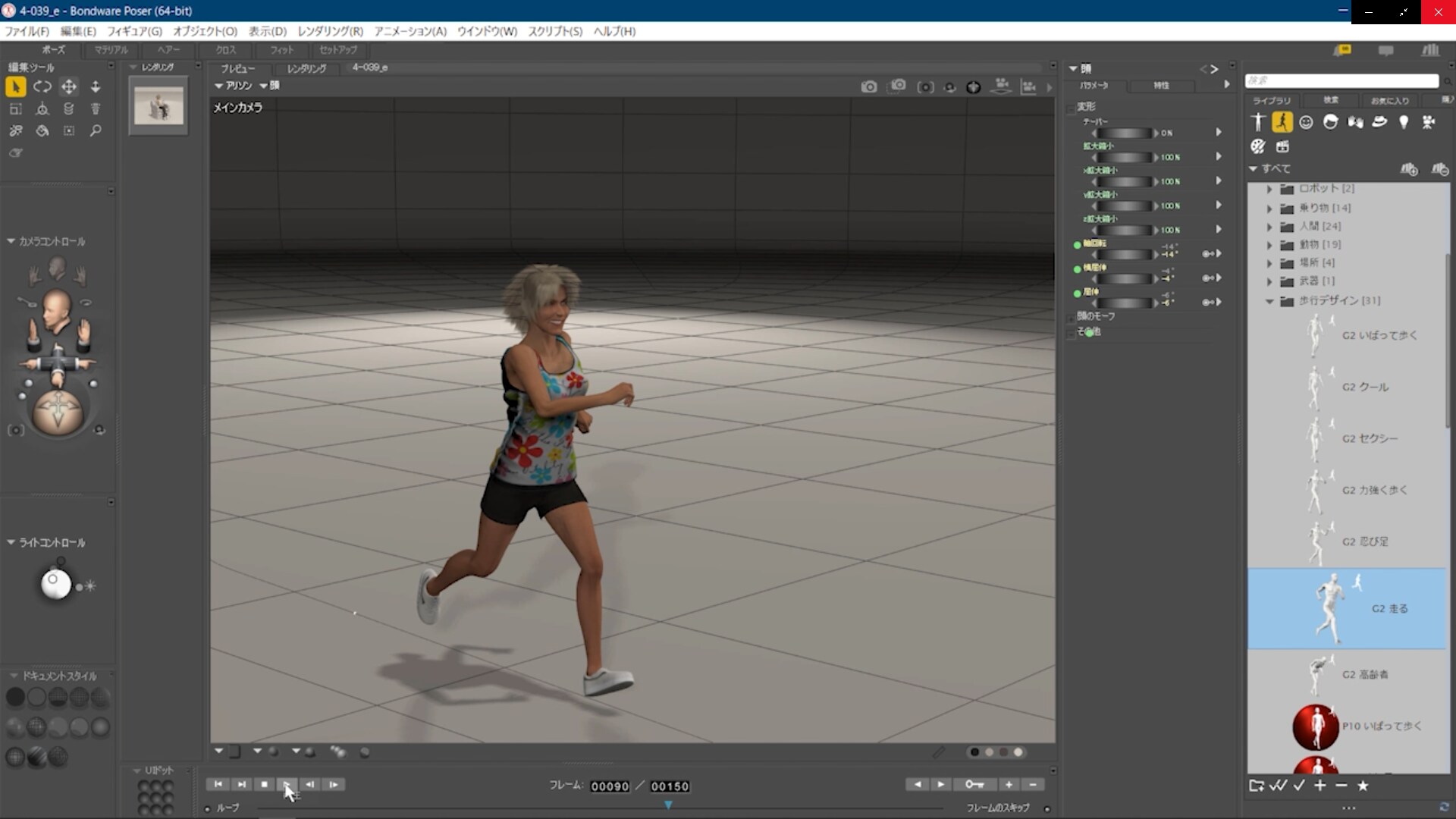
Task: Select the Scale tool with dotted frame
Action: [x=15, y=109]
